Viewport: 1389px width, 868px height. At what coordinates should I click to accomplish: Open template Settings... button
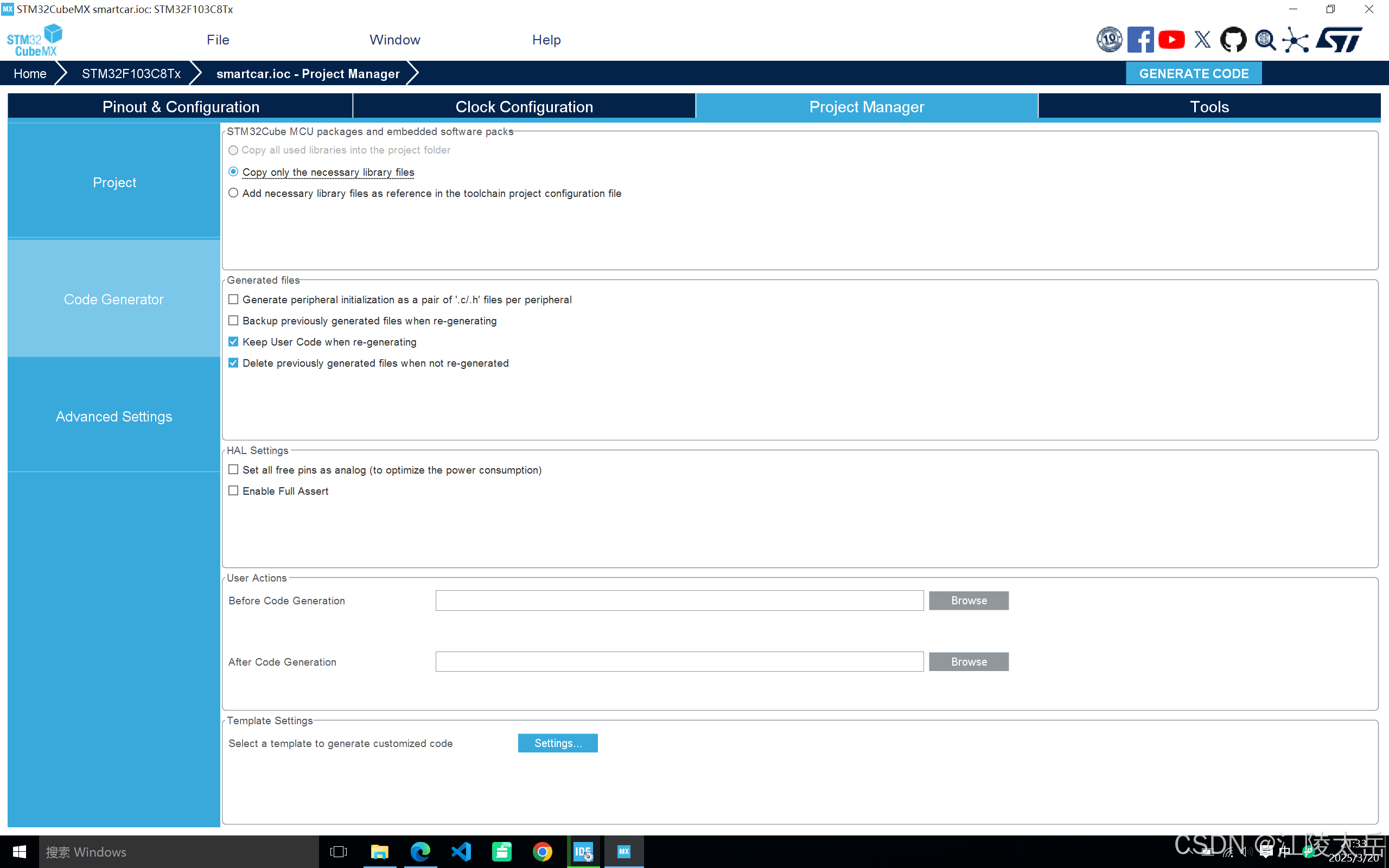coord(557,743)
